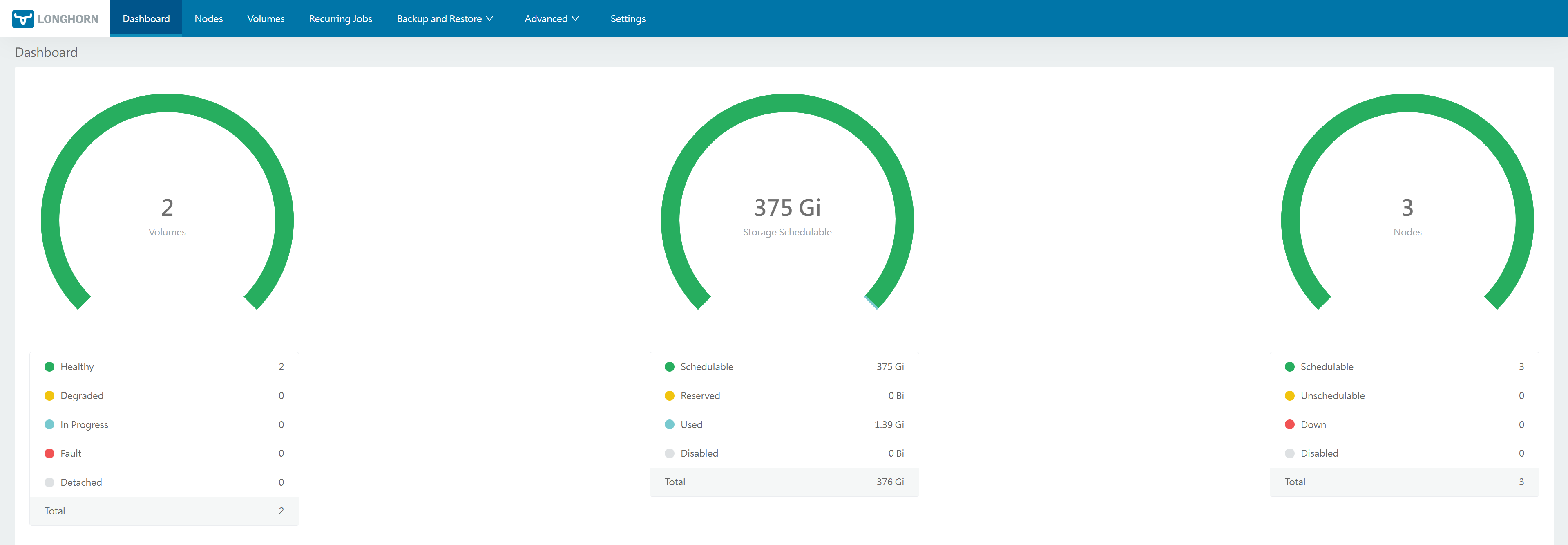Go to the Nodes page
Image resolution: width=1568 pixels, height=545 pixels.
(209, 18)
